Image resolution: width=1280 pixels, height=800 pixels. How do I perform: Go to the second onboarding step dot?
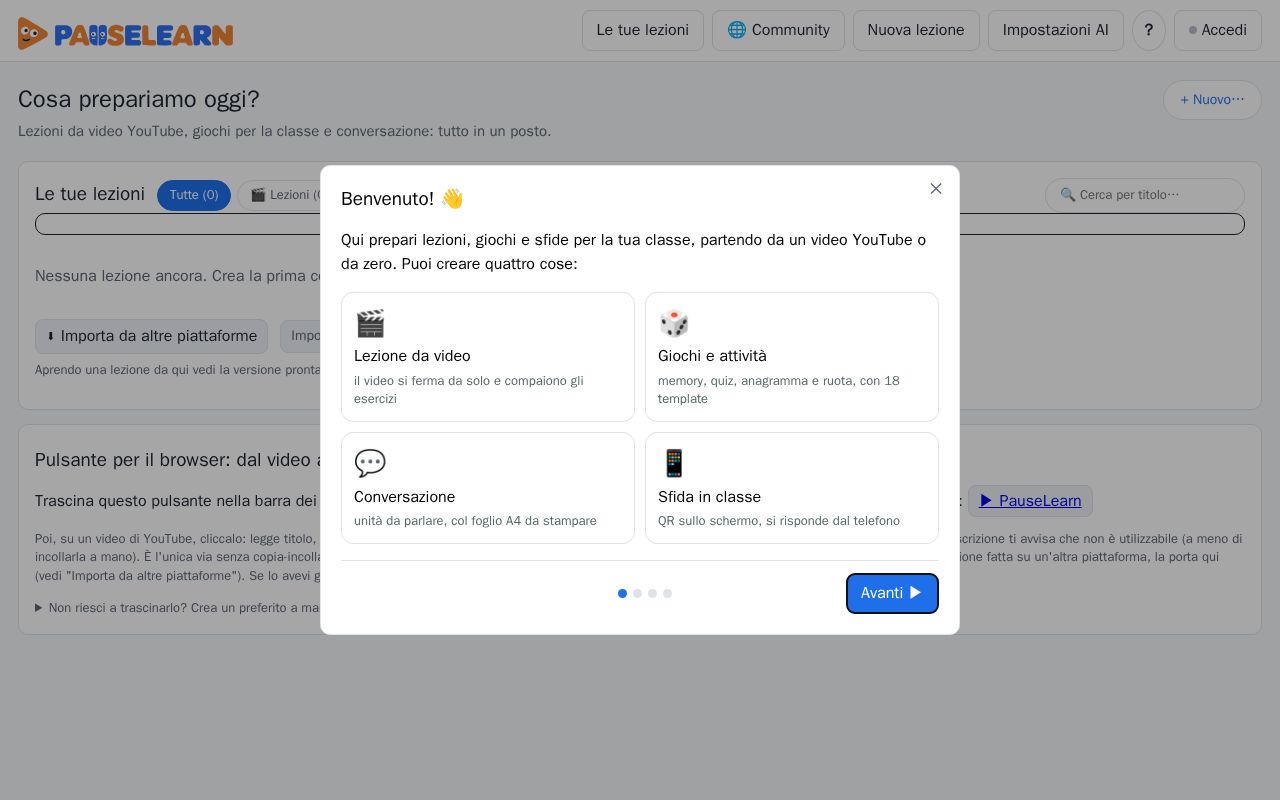[637, 594]
